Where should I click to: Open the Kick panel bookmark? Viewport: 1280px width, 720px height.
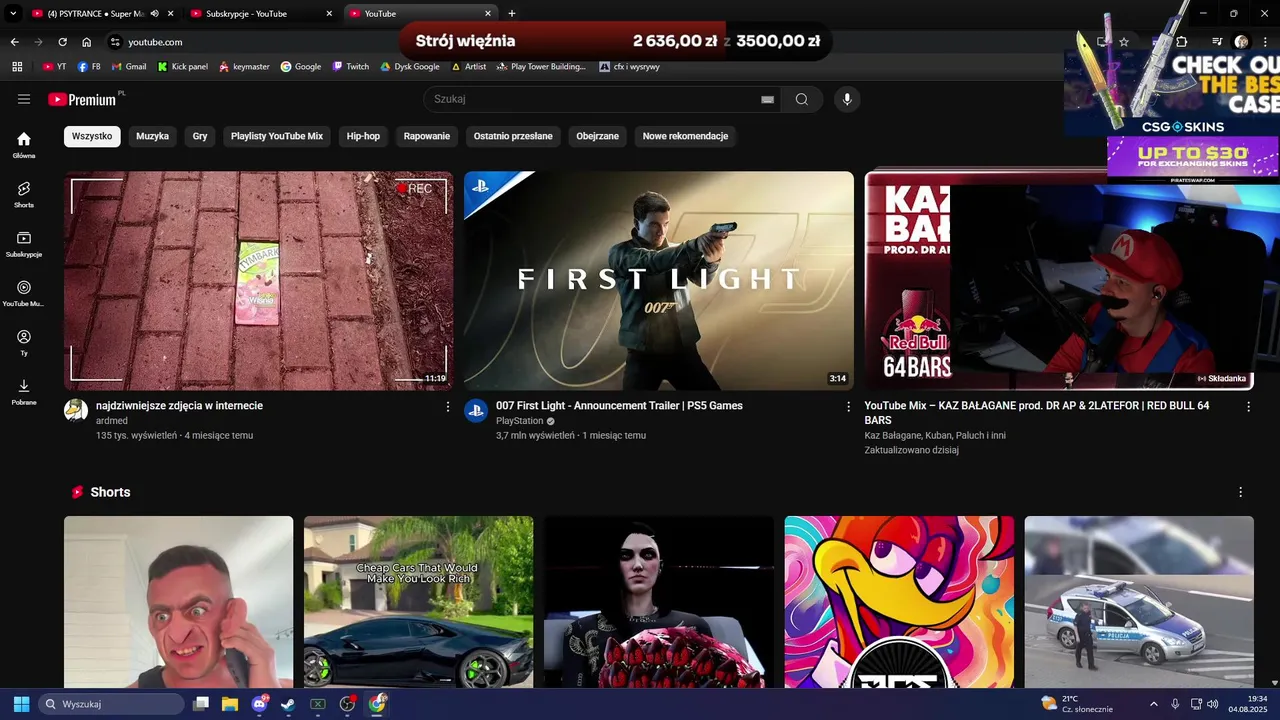coord(183,67)
